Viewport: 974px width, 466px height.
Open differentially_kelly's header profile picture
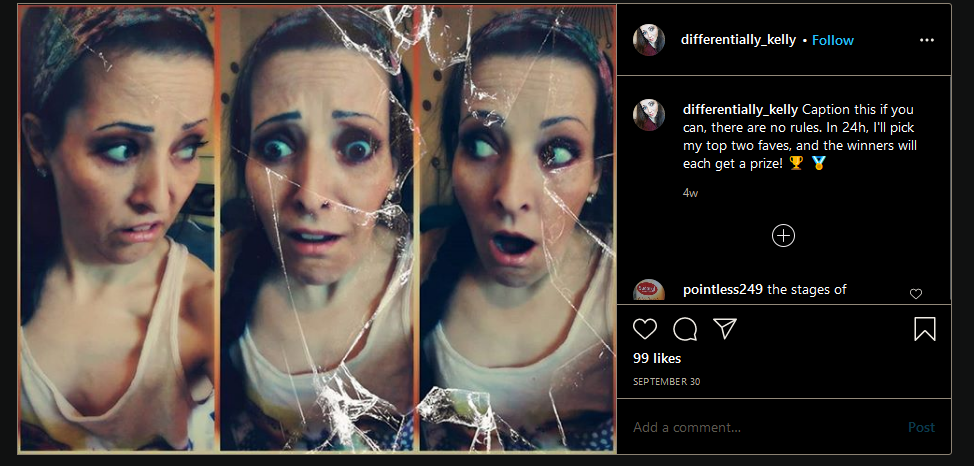(649, 40)
